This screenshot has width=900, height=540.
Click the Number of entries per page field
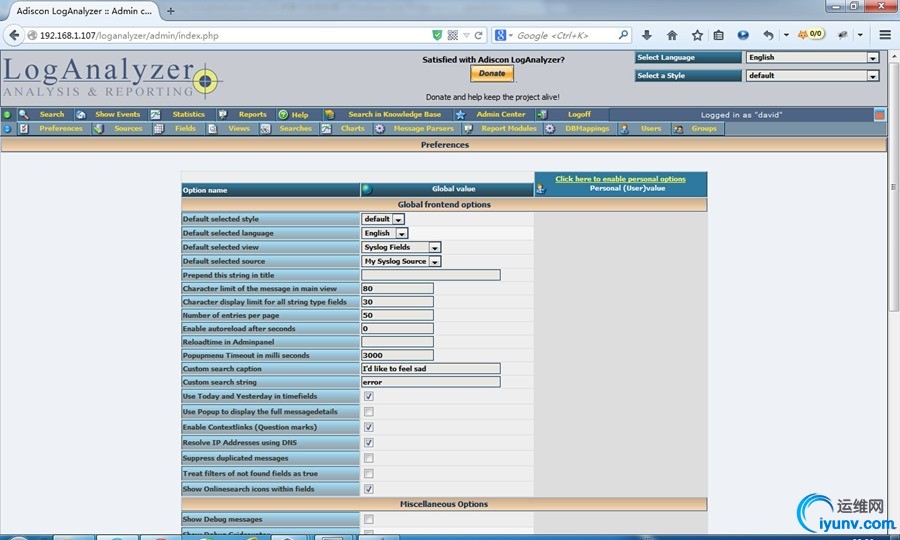point(397,315)
